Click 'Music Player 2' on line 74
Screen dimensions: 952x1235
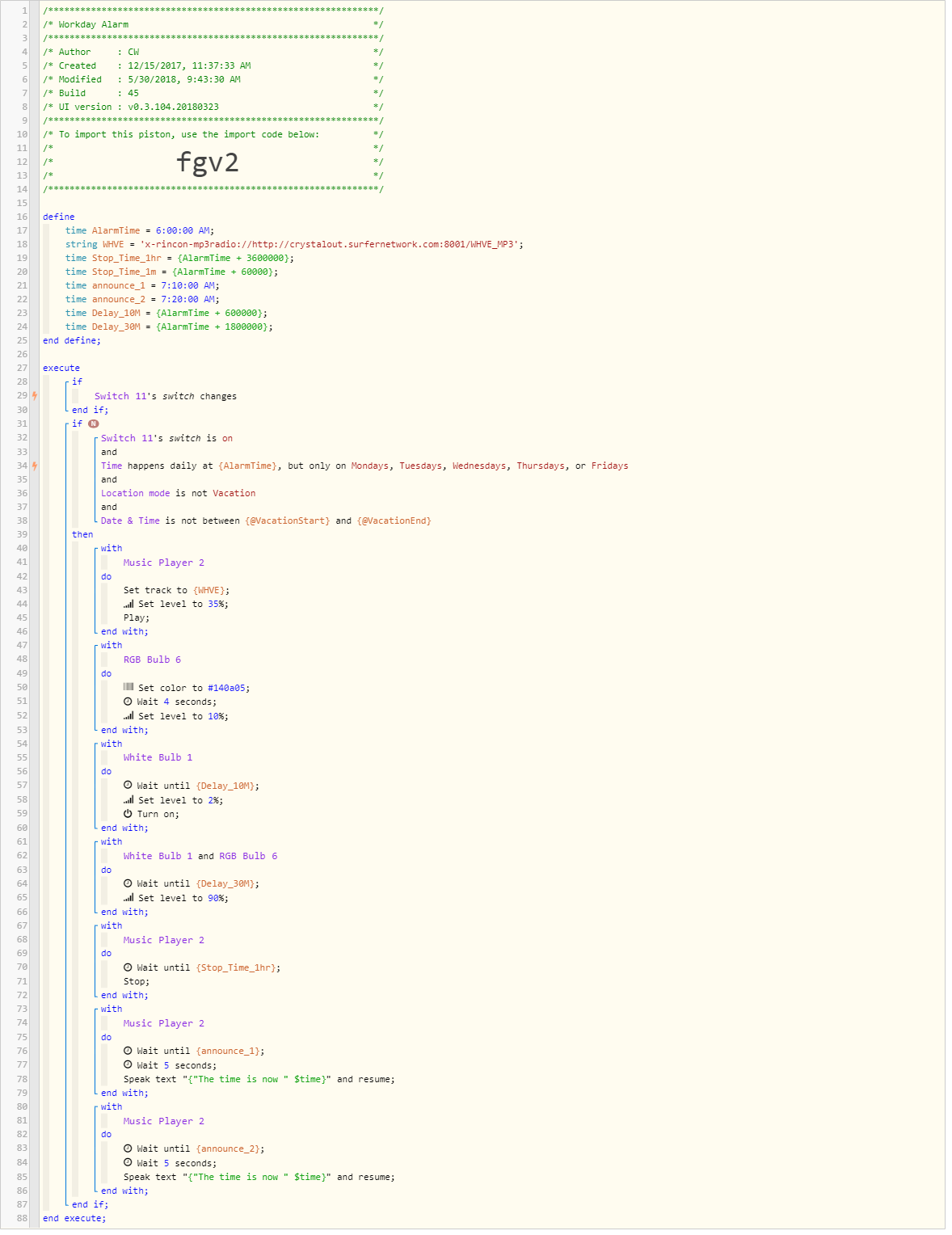[x=164, y=1023]
